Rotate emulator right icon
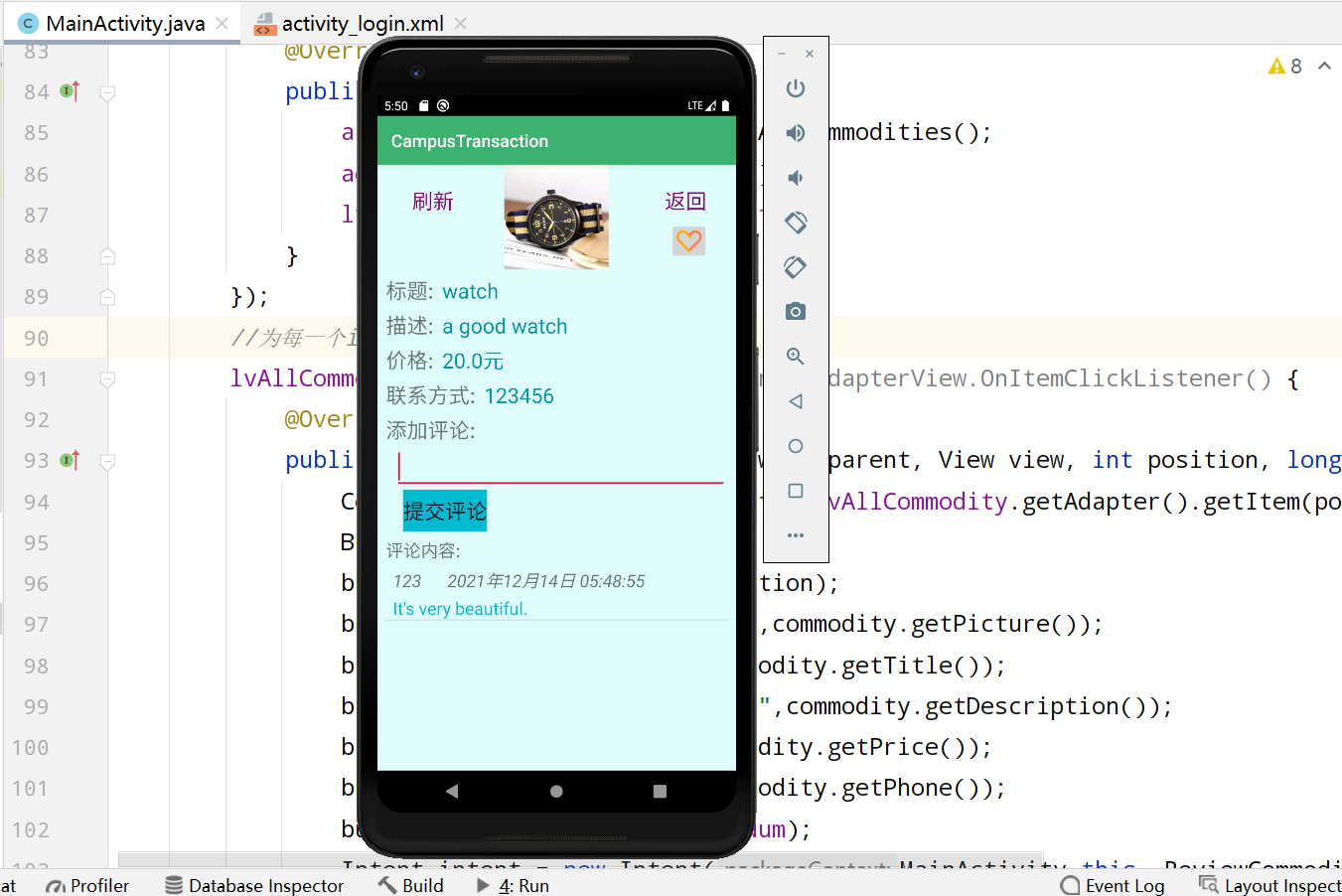 click(x=796, y=267)
